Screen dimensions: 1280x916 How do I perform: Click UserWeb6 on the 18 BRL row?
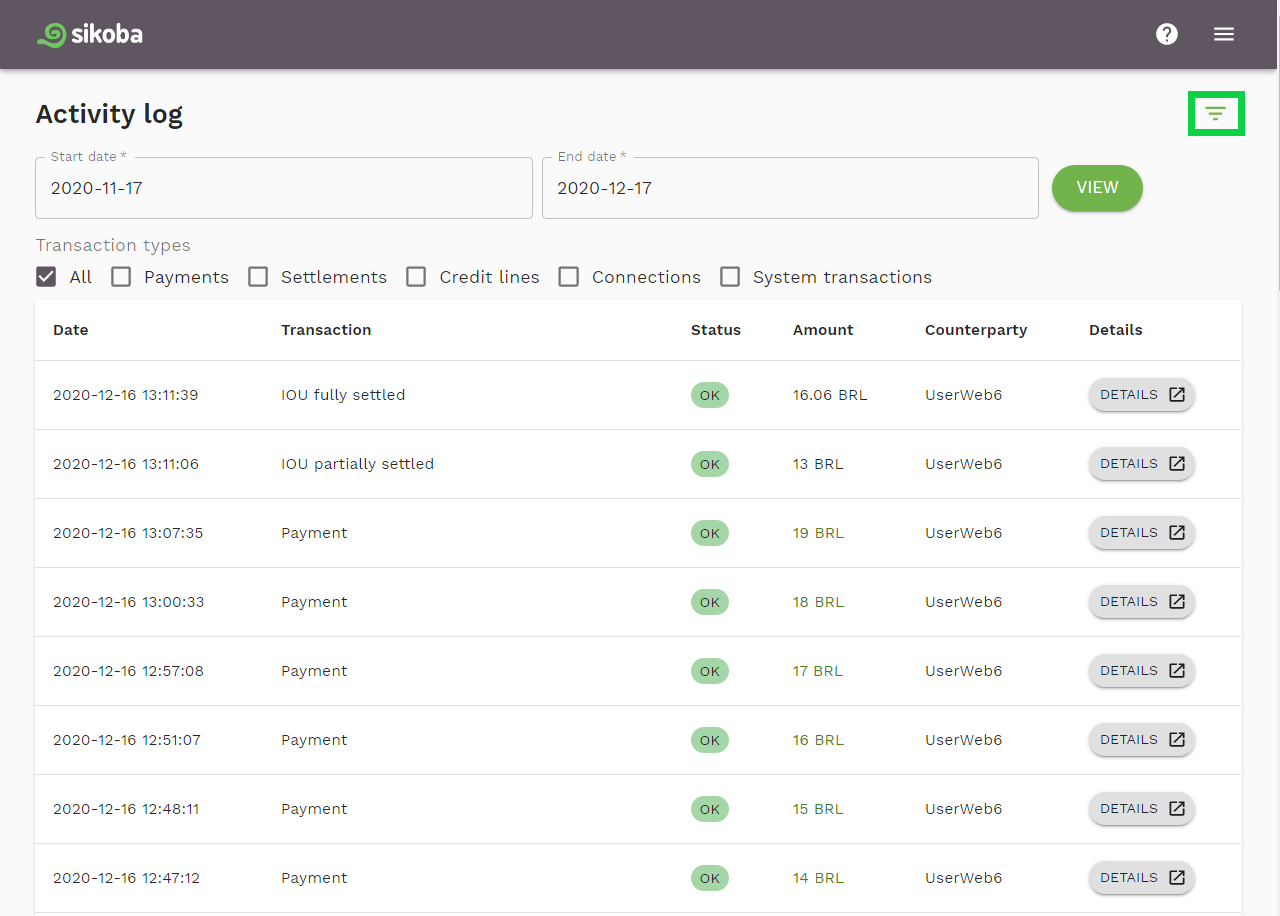point(963,602)
